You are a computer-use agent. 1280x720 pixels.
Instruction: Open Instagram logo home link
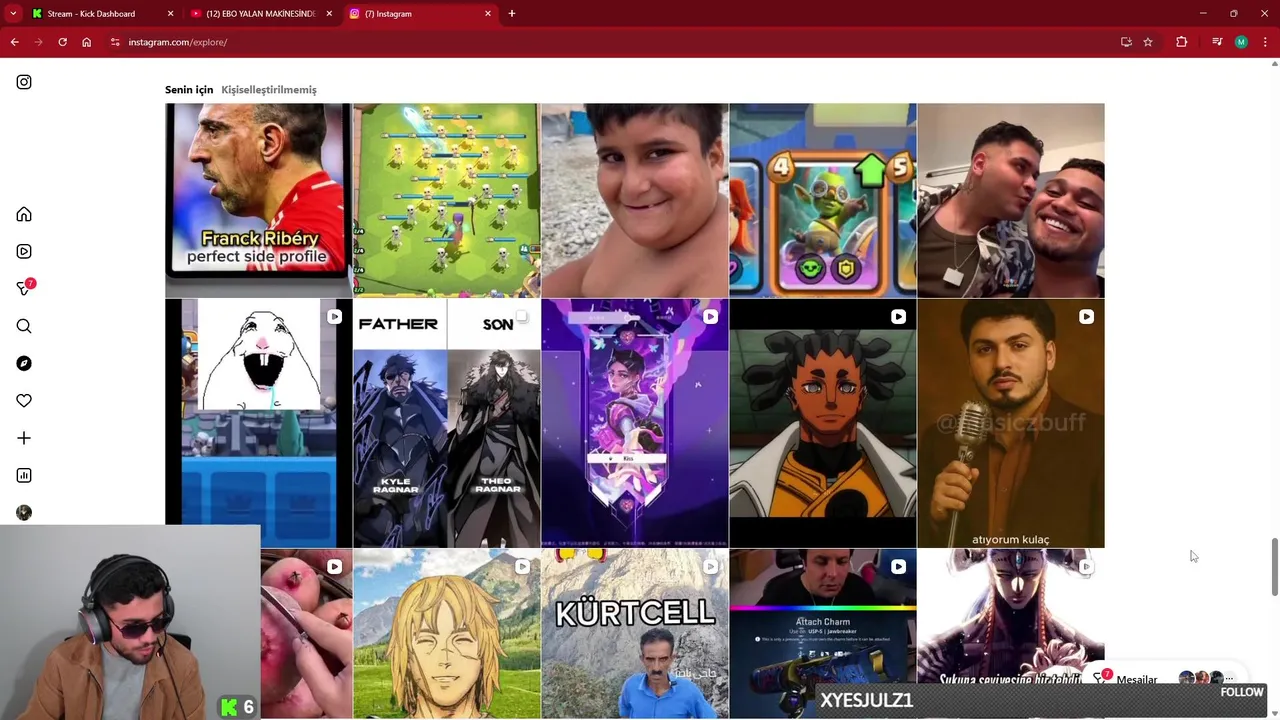pos(24,82)
